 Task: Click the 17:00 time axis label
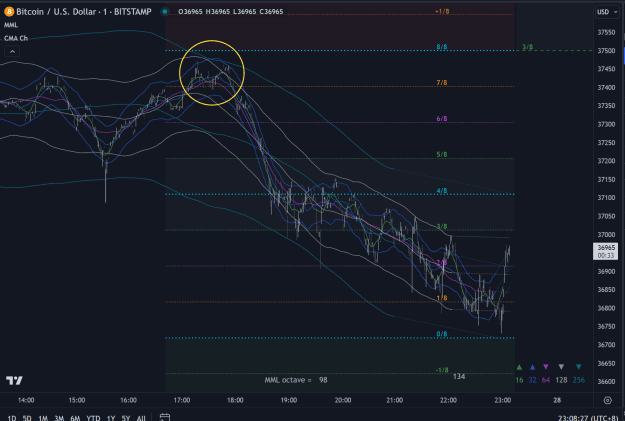point(182,400)
